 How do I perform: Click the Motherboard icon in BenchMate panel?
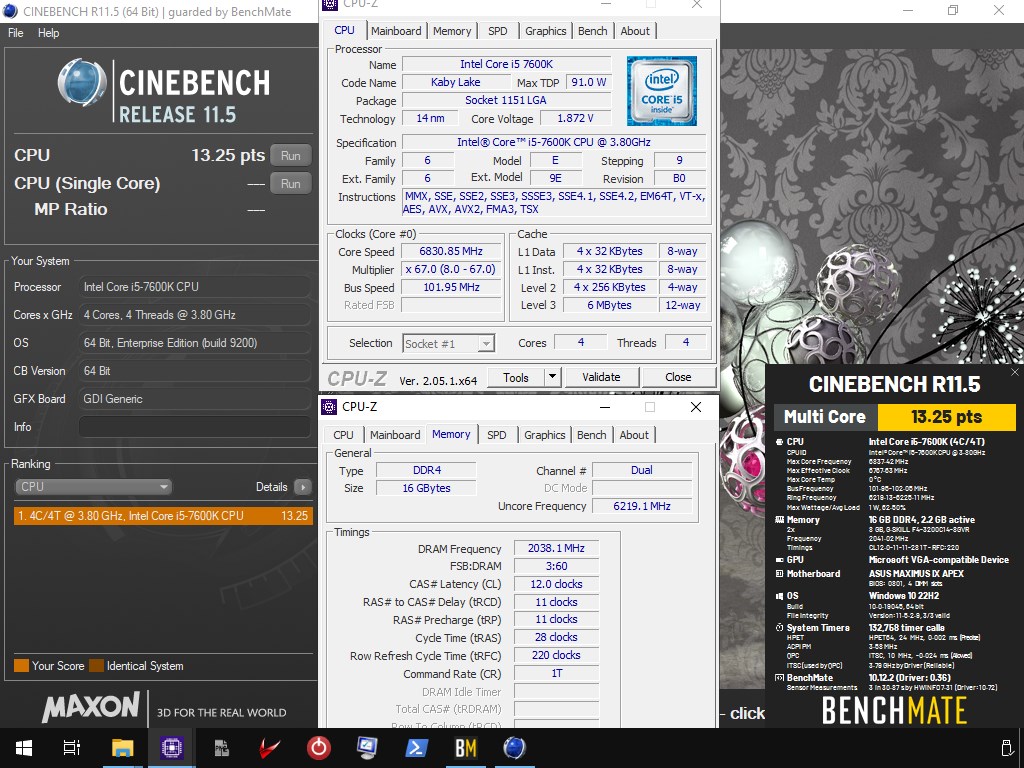pos(778,574)
